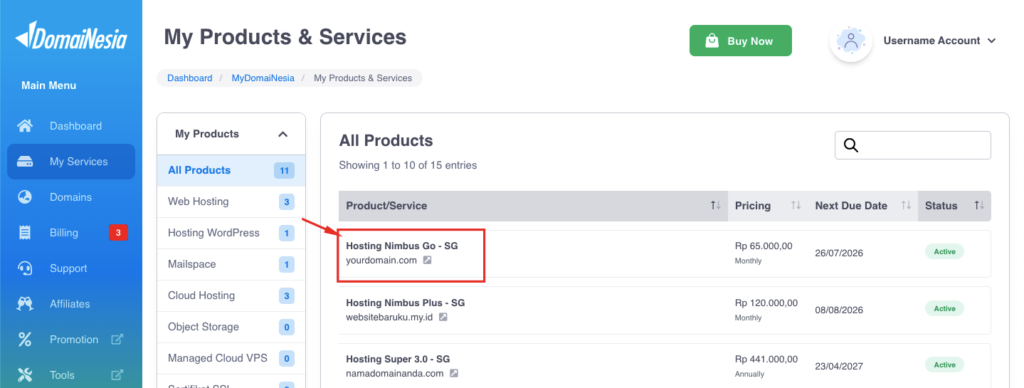This screenshot has height=388, width=1024.
Task: Click the search magnifier icon
Action: 851,145
